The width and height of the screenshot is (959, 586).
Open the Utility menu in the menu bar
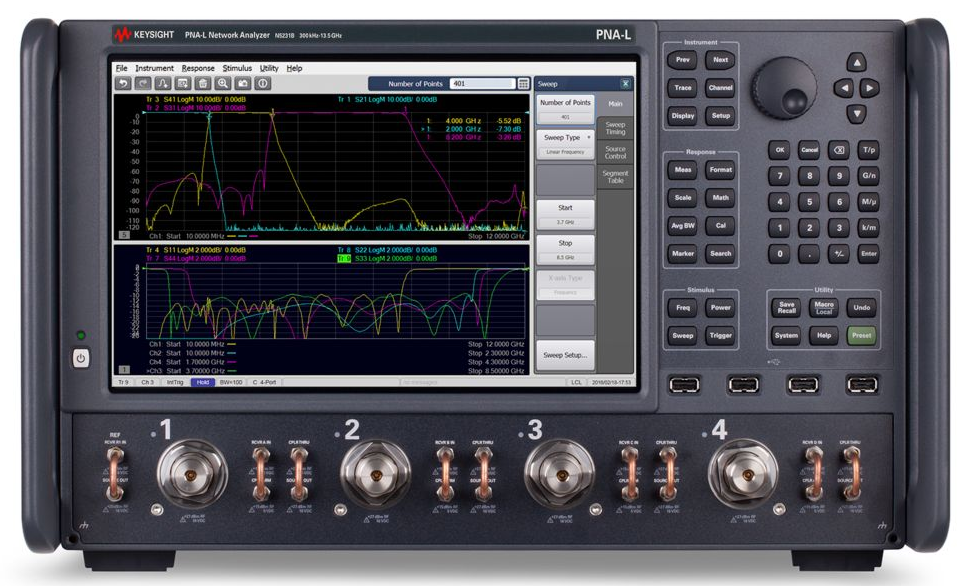pos(269,68)
